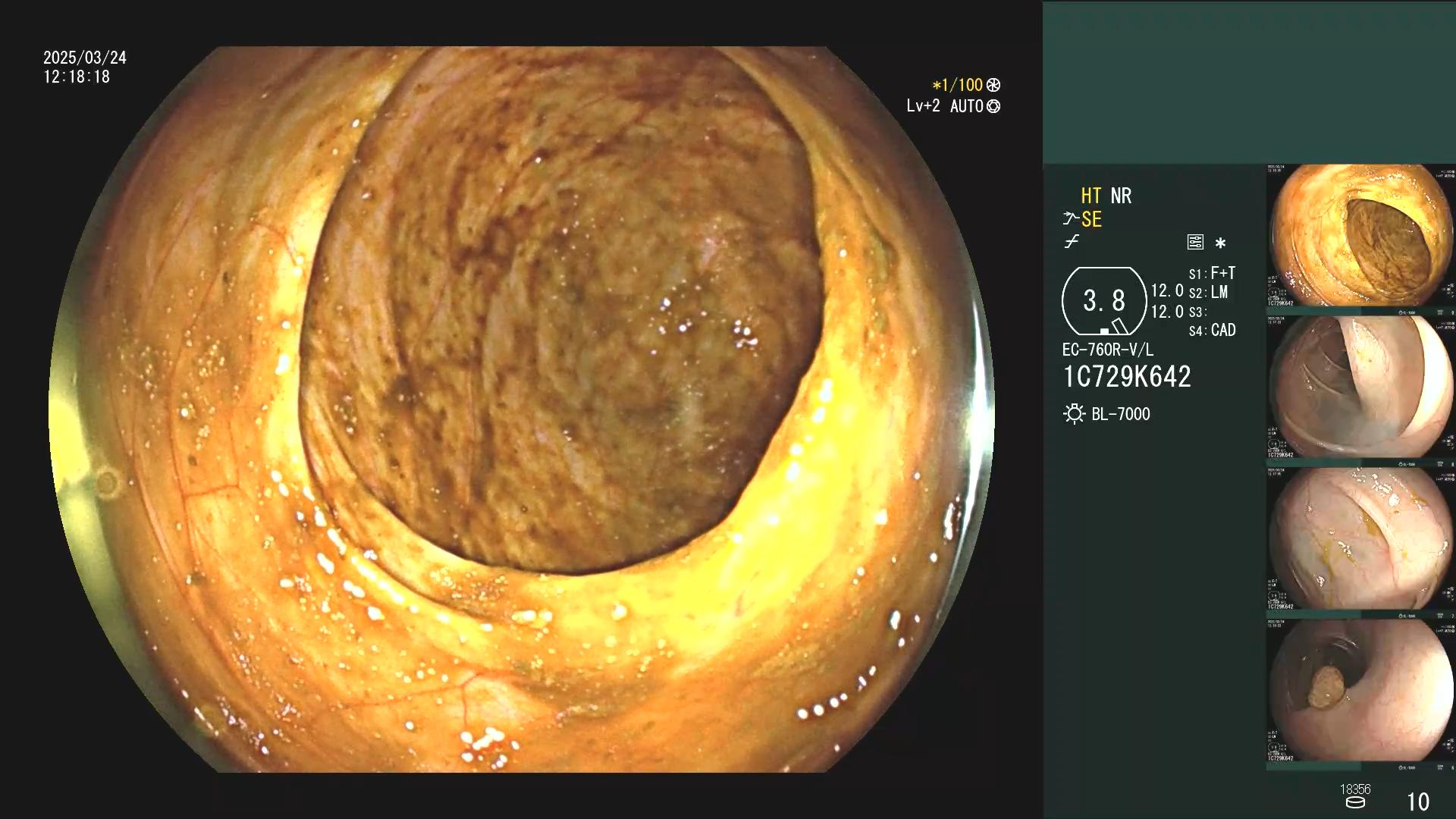Click the AUTO text next to Lv+2
This screenshot has height=819, width=1456.
[966, 106]
